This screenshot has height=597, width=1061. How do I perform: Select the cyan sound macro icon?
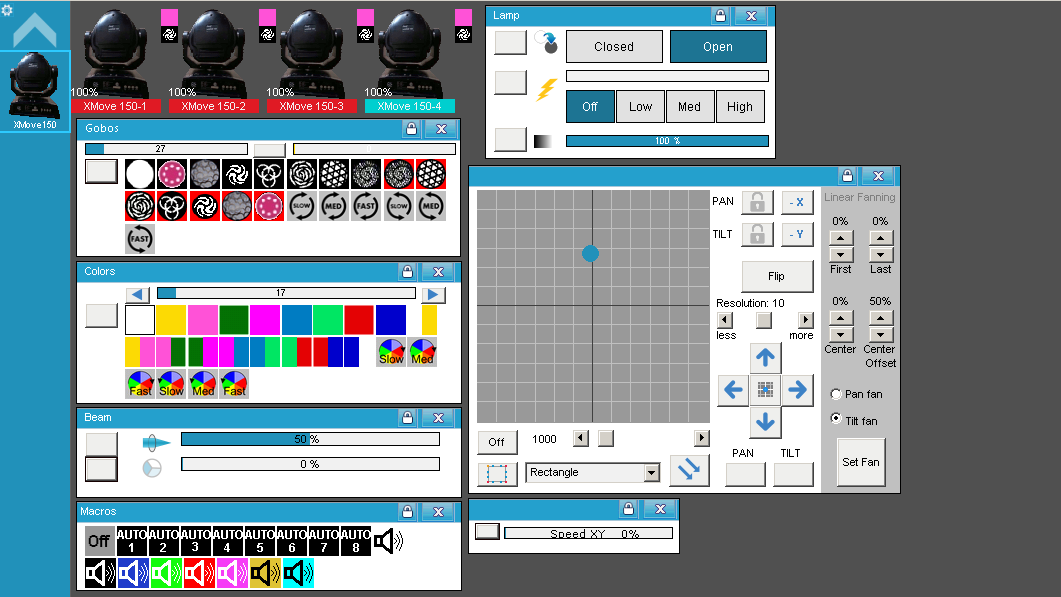[x=298, y=573]
